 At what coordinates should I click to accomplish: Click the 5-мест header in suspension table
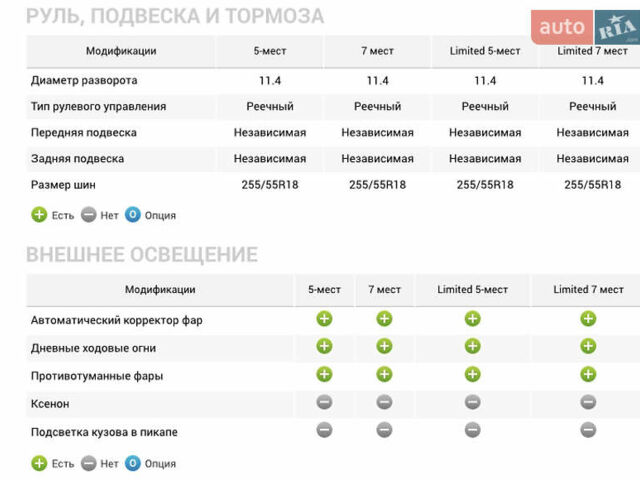coord(270,51)
